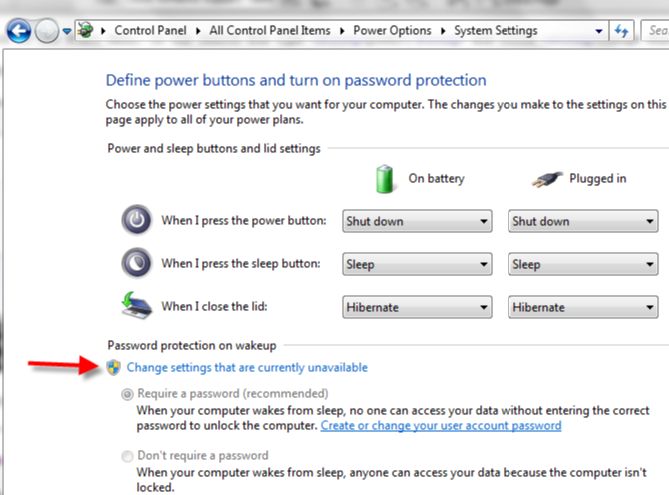Open power button Plugged in dropdown
The width and height of the screenshot is (669, 495).
pyautogui.click(x=583, y=221)
